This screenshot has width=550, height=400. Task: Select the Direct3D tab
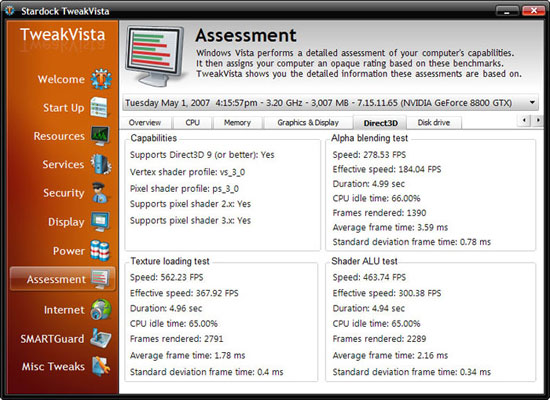381,123
